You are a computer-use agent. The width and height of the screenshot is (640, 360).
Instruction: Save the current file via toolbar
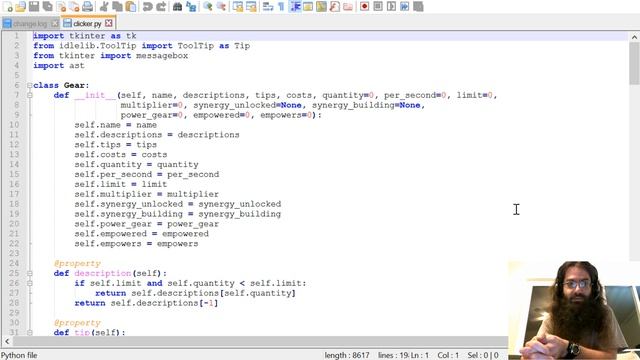[34, 6]
